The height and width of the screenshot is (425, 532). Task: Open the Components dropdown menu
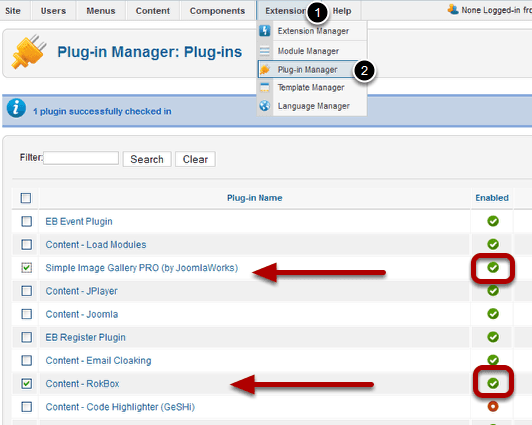coord(217,11)
